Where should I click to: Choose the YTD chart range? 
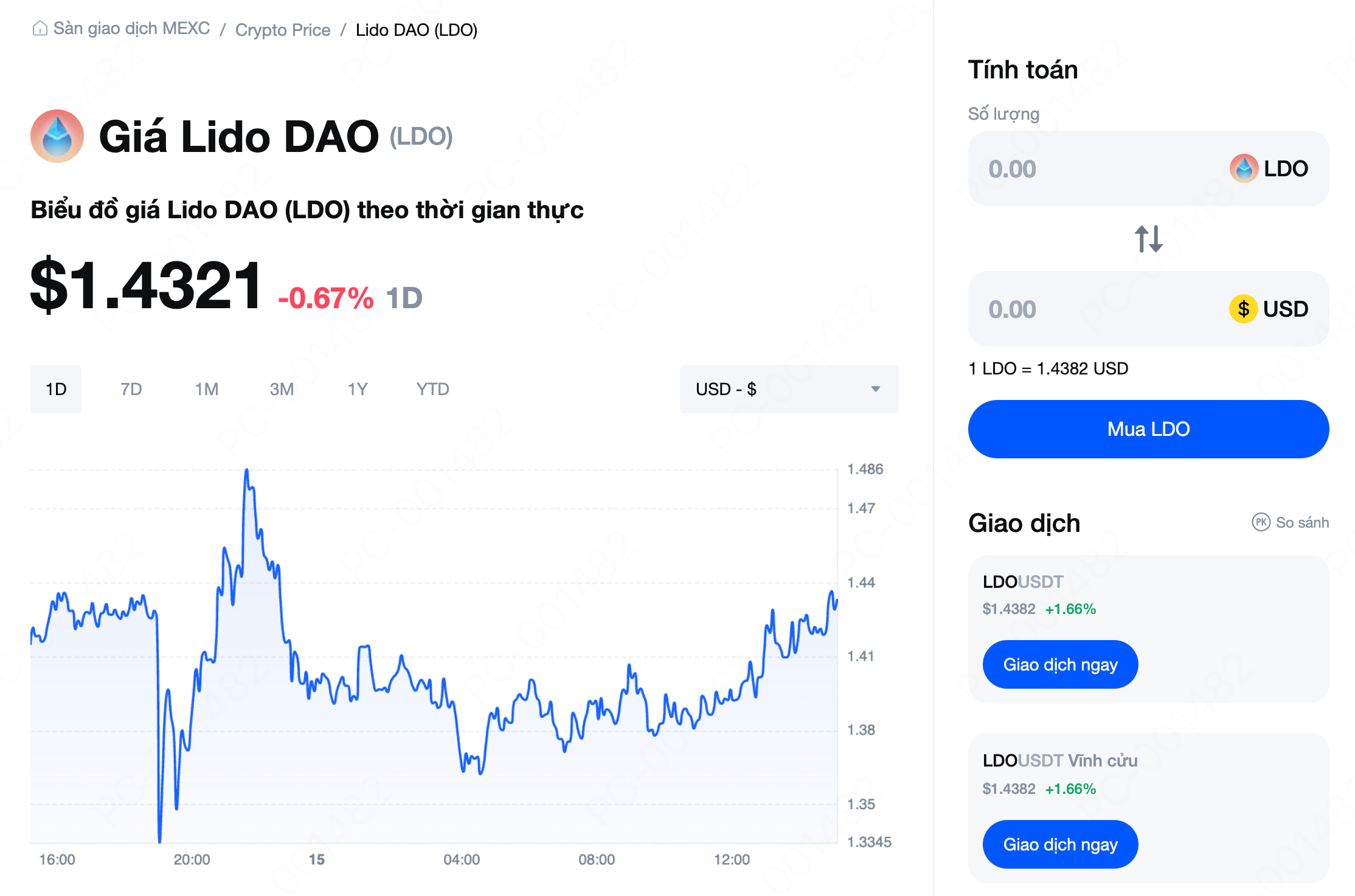pyautogui.click(x=433, y=389)
